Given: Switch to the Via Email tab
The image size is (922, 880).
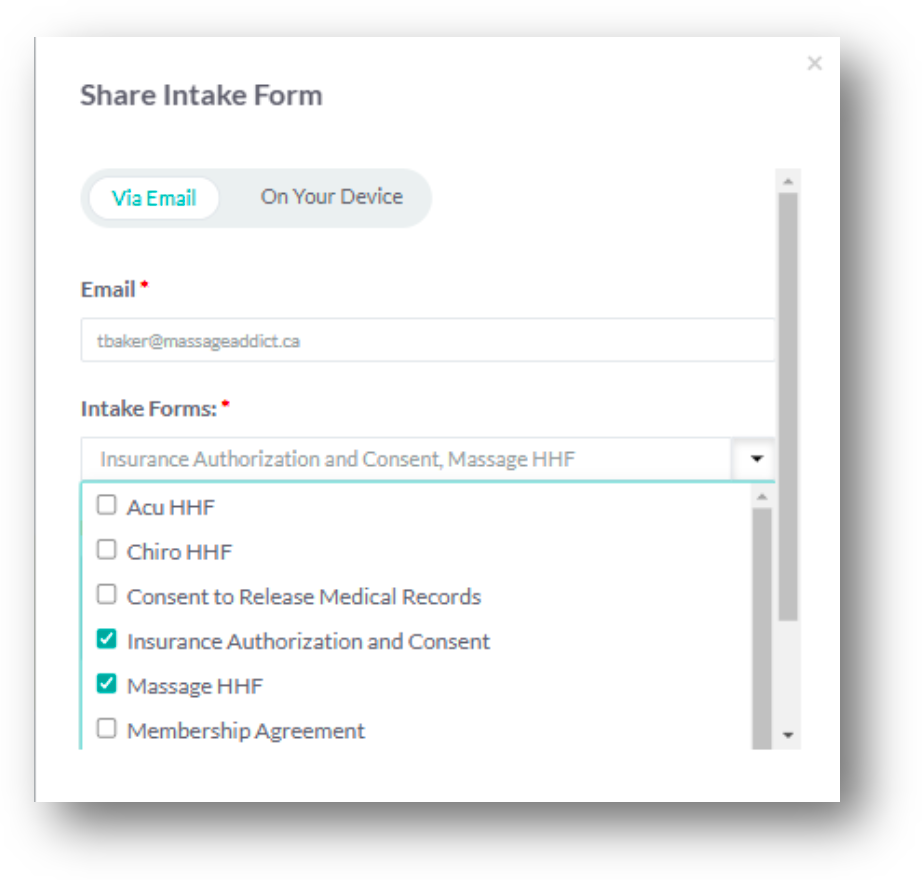Looking at the screenshot, I should coord(154,198).
